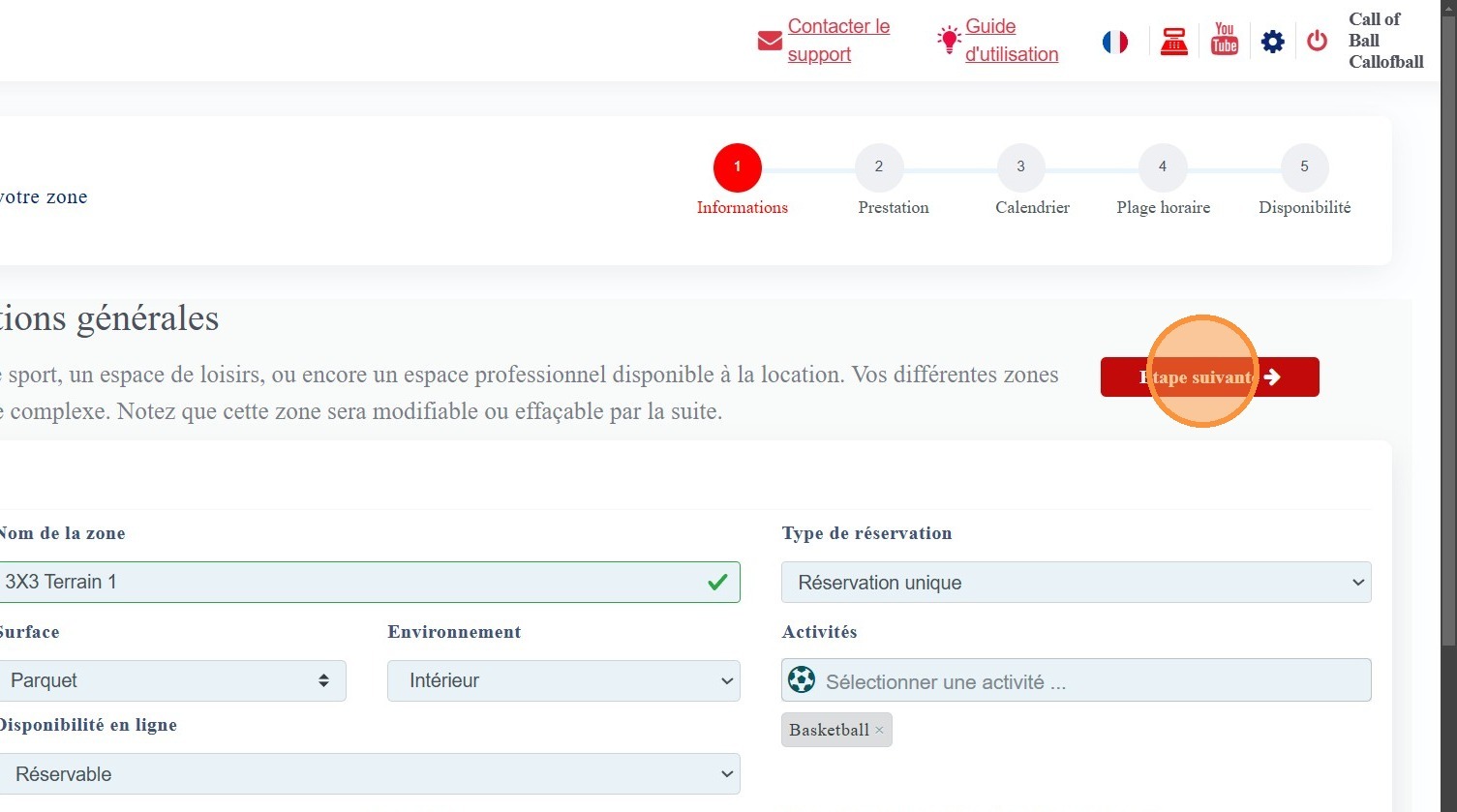Open the Guide d'utilisation link
The image size is (1457, 812).
1012,41
